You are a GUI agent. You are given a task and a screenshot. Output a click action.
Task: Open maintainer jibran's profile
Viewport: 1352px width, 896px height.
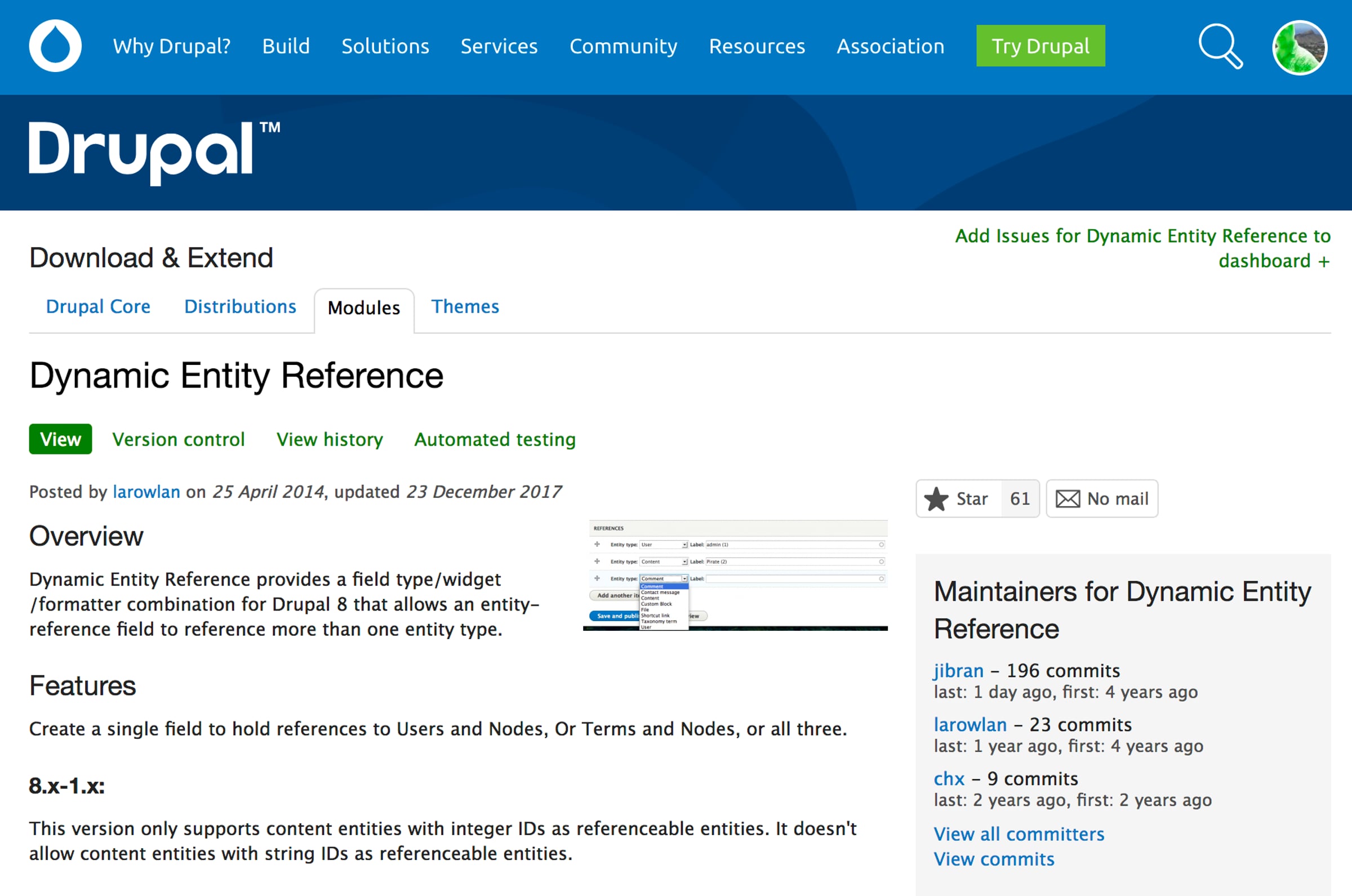pyautogui.click(x=958, y=671)
